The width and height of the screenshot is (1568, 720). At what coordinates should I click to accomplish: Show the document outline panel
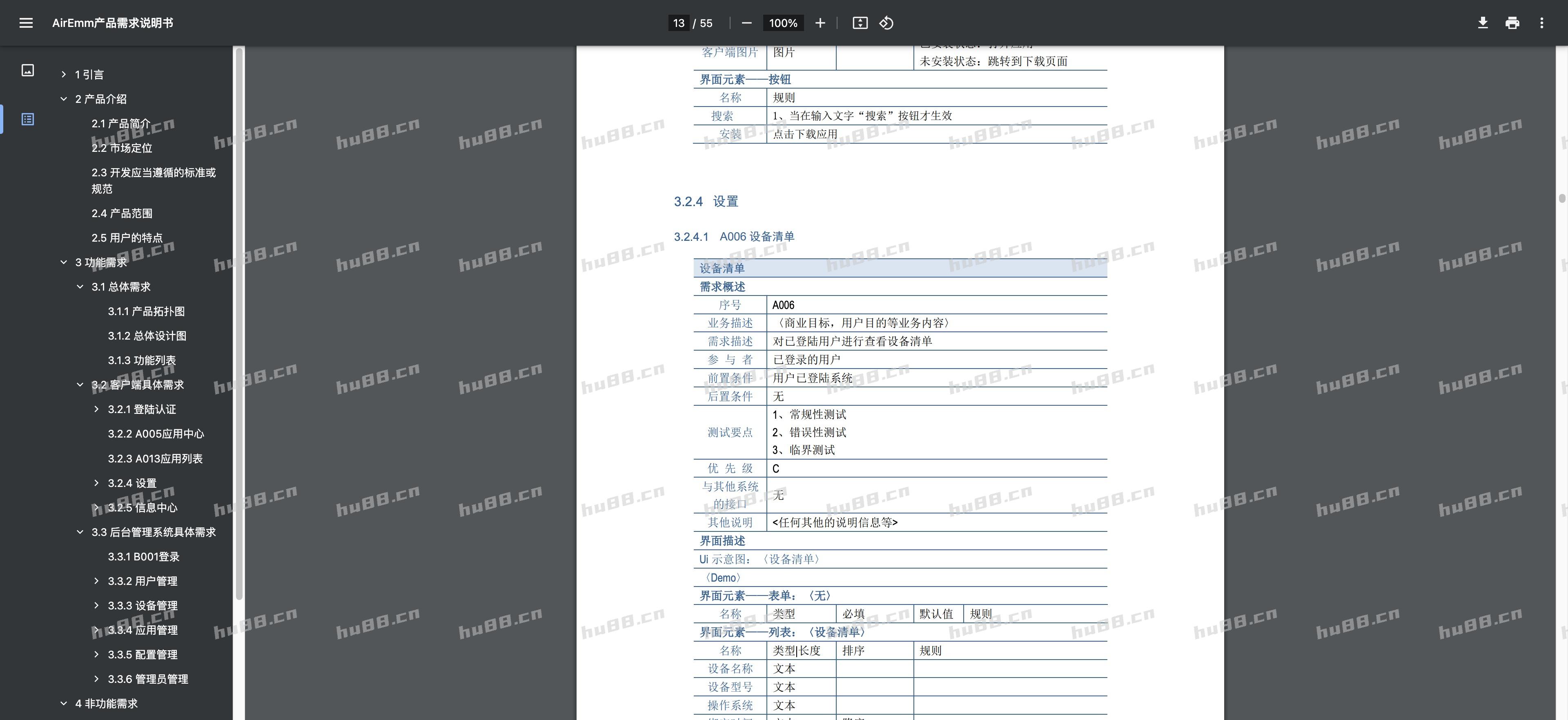coord(28,119)
